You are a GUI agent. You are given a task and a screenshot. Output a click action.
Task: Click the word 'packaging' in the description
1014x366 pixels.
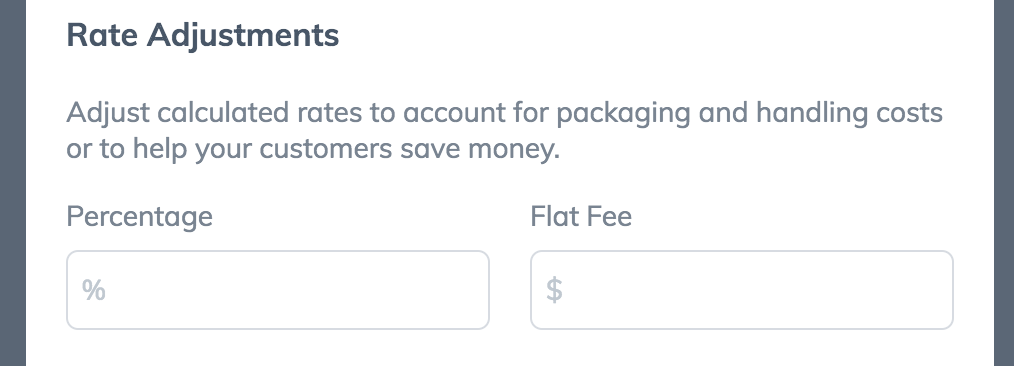tap(623, 114)
